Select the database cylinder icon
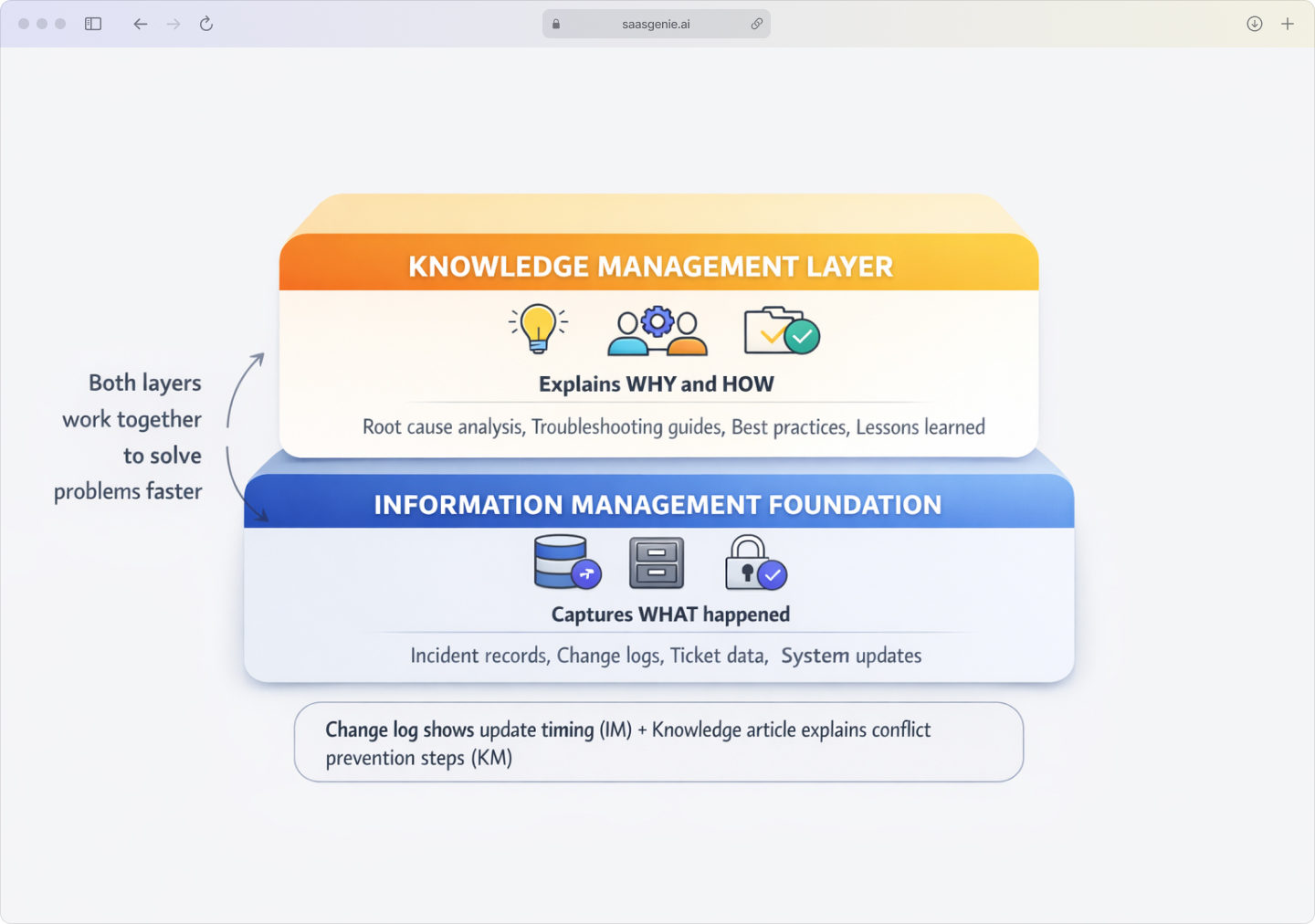 click(561, 562)
